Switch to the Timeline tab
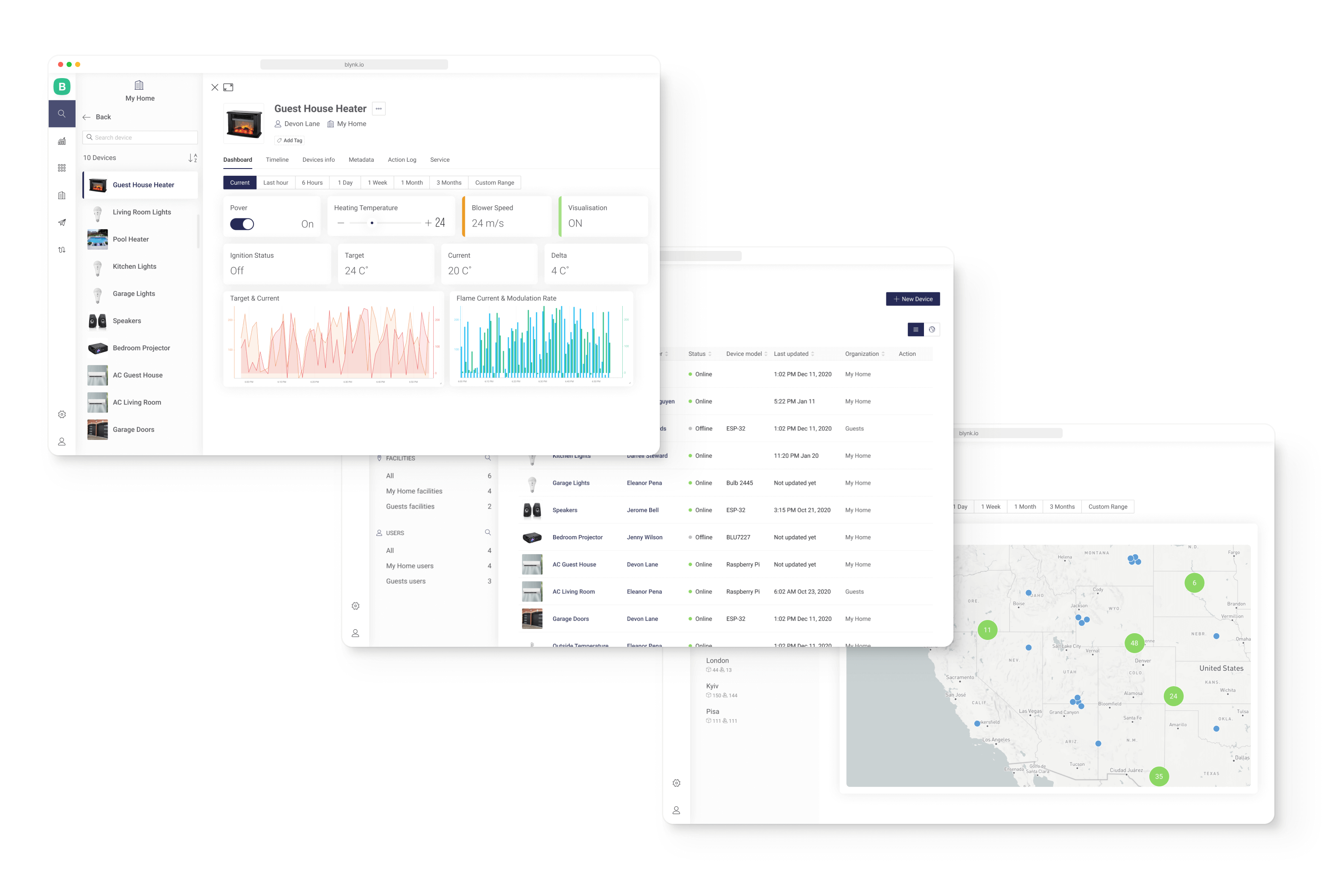The height and width of the screenshot is (896, 1323). (277, 160)
